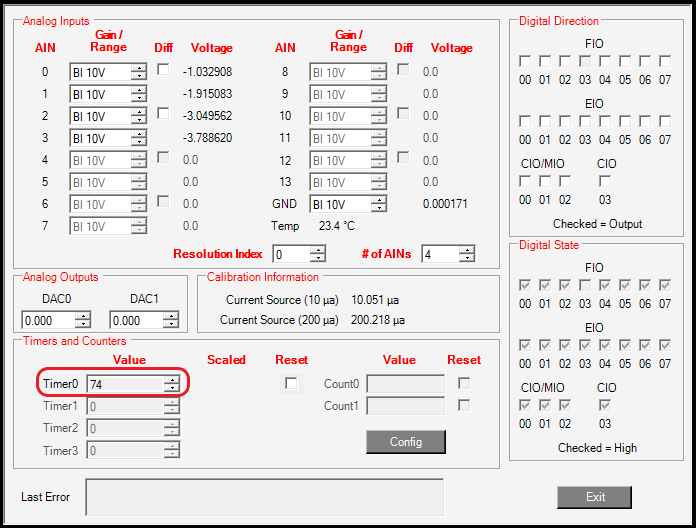The image size is (696, 528).
Task: Increase the Timer0 value
Action: pyautogui.click(x=172, y=379)
